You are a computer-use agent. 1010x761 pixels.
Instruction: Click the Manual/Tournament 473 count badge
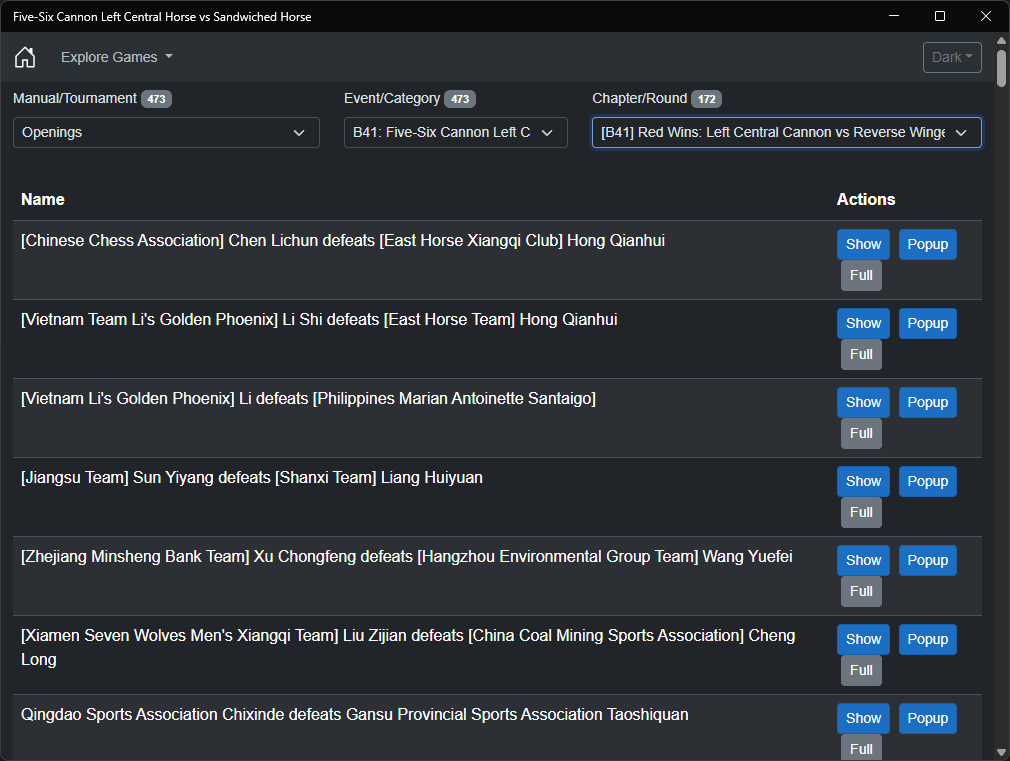[x=155, y=99]
